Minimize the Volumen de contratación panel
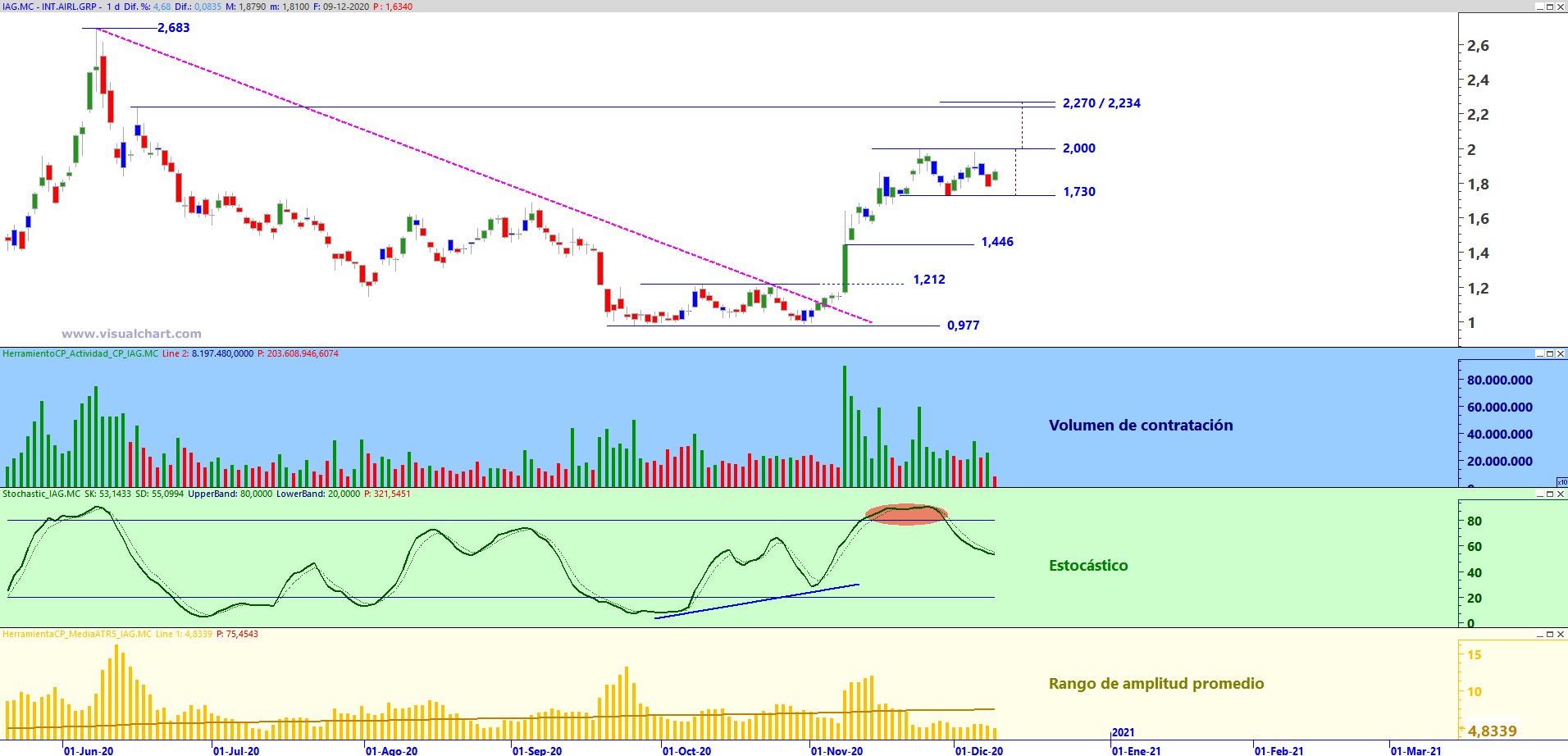The height and width of the screenshot is (756, 1568). coord(1539,353)
